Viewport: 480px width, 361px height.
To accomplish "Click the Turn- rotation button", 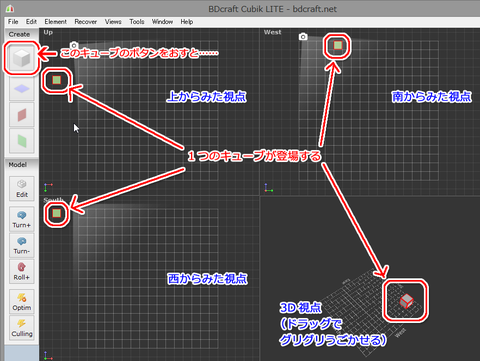I will pyautogui.click(x=22, y=245).
